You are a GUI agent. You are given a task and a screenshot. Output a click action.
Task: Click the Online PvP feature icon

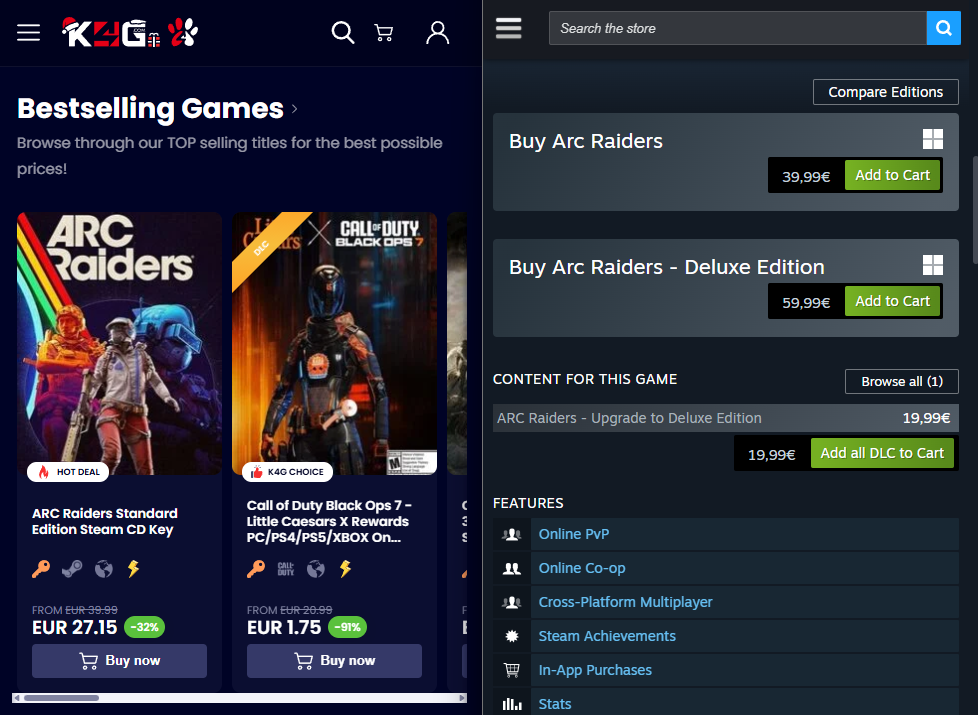point(512,534)
